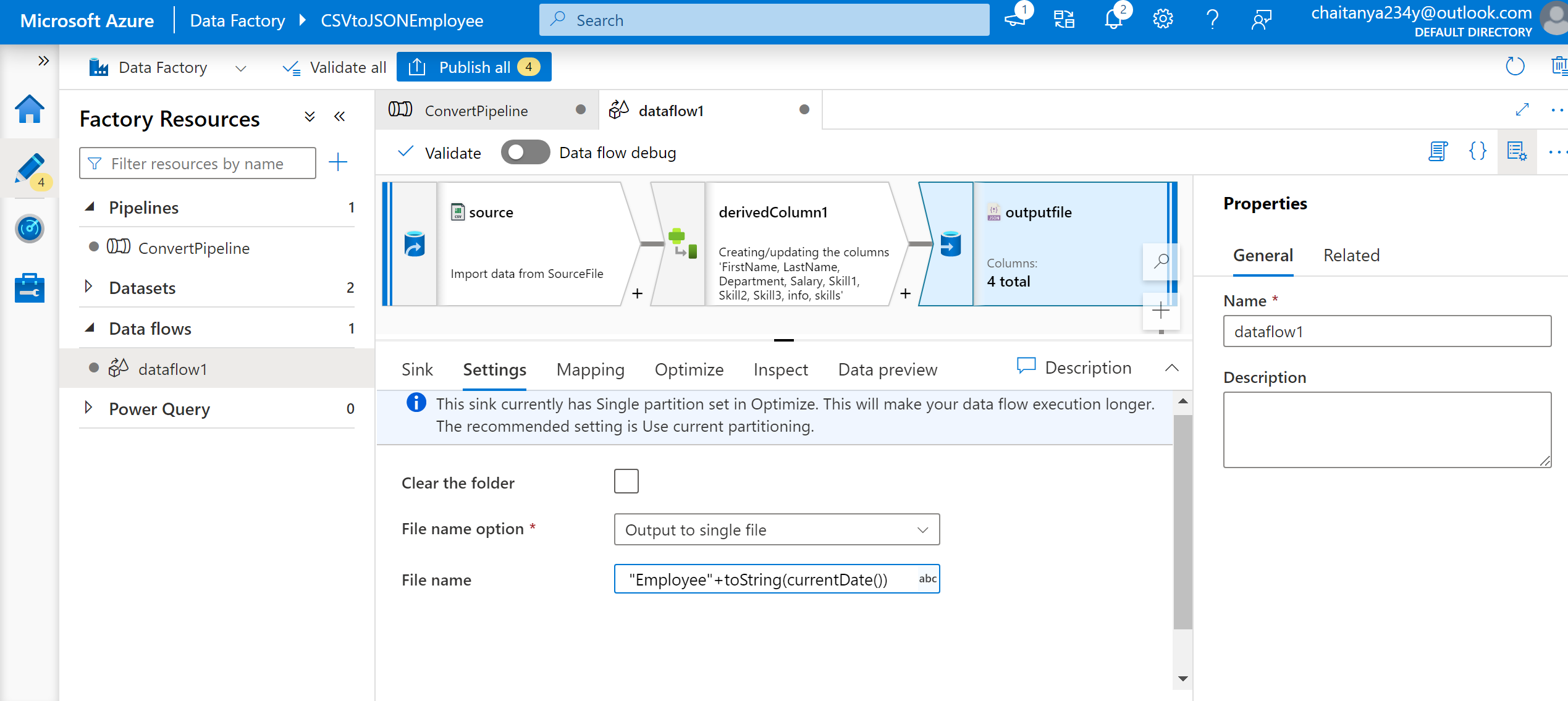Click Microsoft Azure home link
Screen dimensions: 1568x701
87,20
